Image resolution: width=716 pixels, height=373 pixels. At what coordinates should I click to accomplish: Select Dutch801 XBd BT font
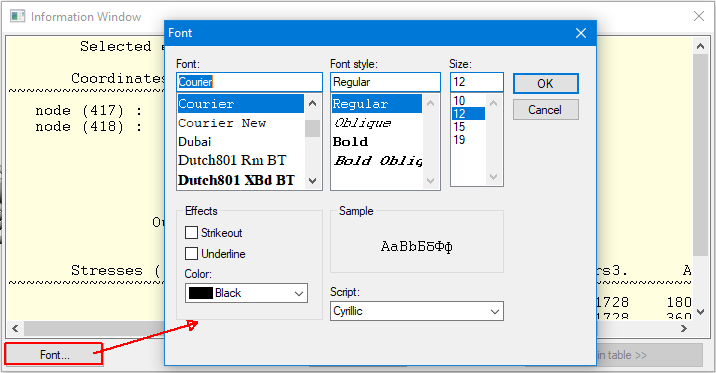(x=241, y=180)
